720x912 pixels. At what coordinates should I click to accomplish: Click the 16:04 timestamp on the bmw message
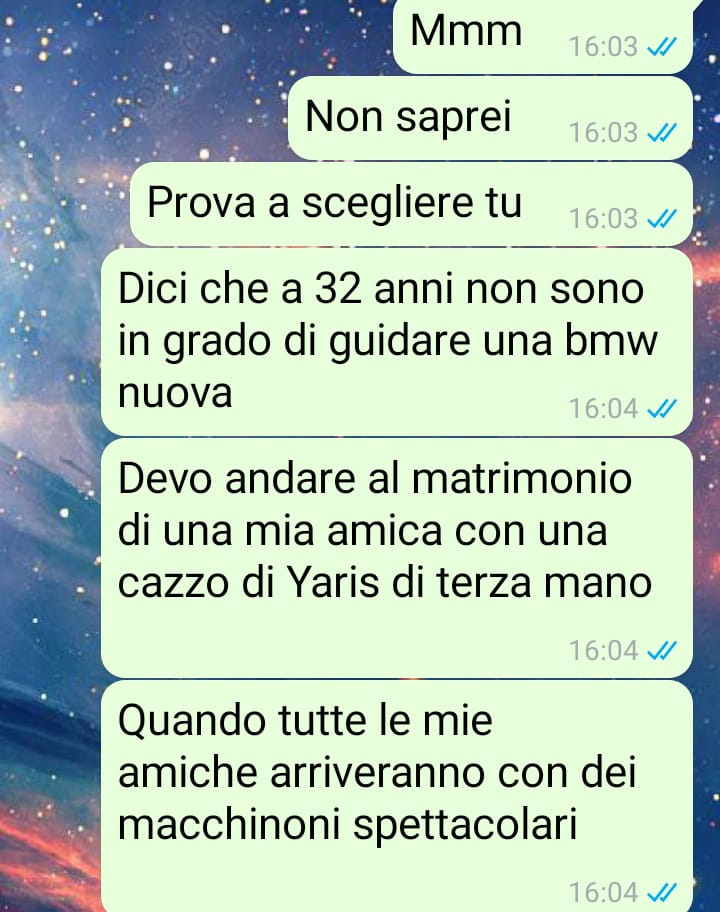(x=603, y=408)
